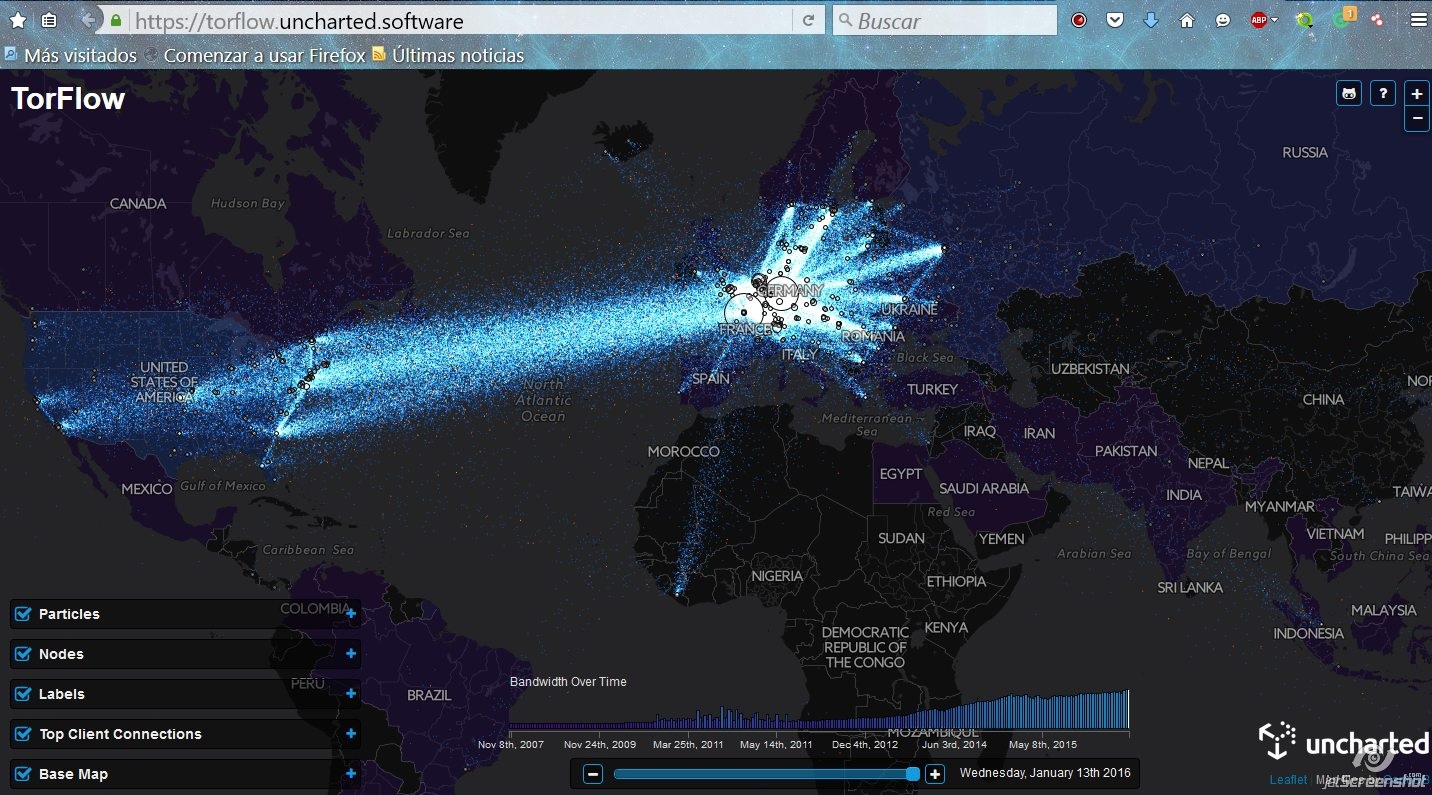This screenshot has width=1432, height=795.
Task: Uncheck the Nodes checkbox
Action: [24, 654]
